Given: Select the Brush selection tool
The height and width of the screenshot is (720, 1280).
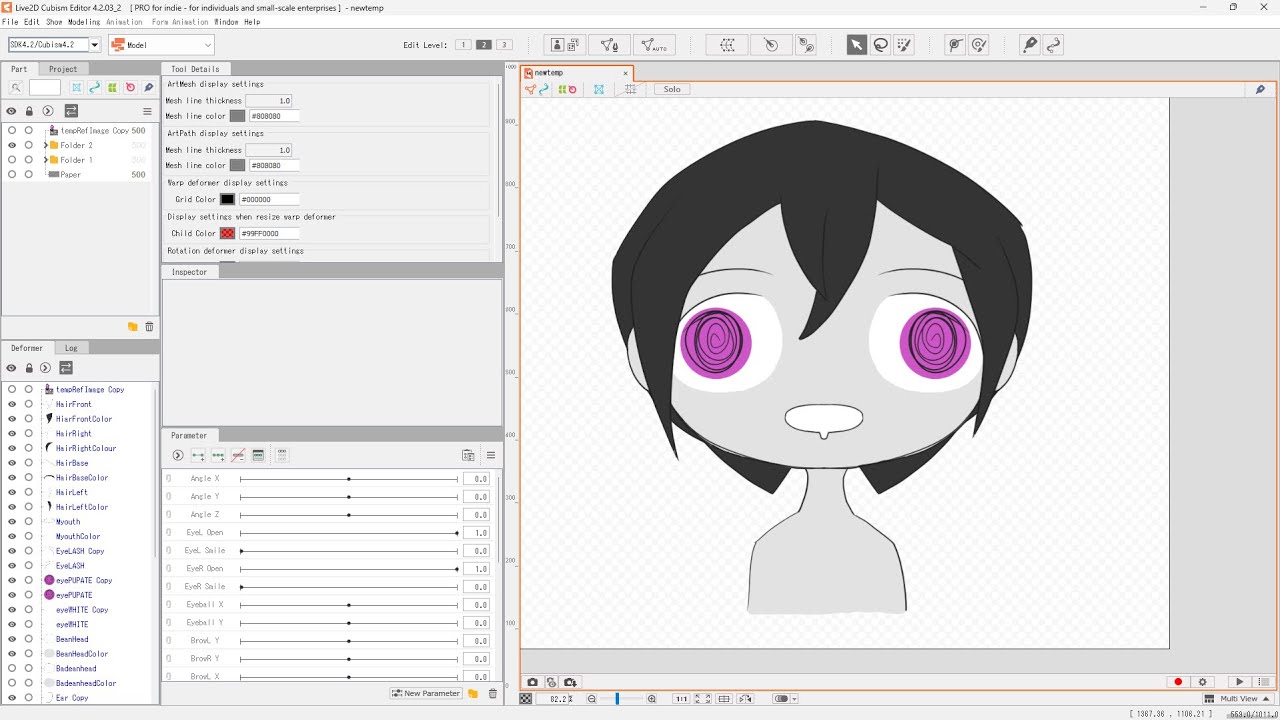Looking at the screenshot, I should click(904, 45).
